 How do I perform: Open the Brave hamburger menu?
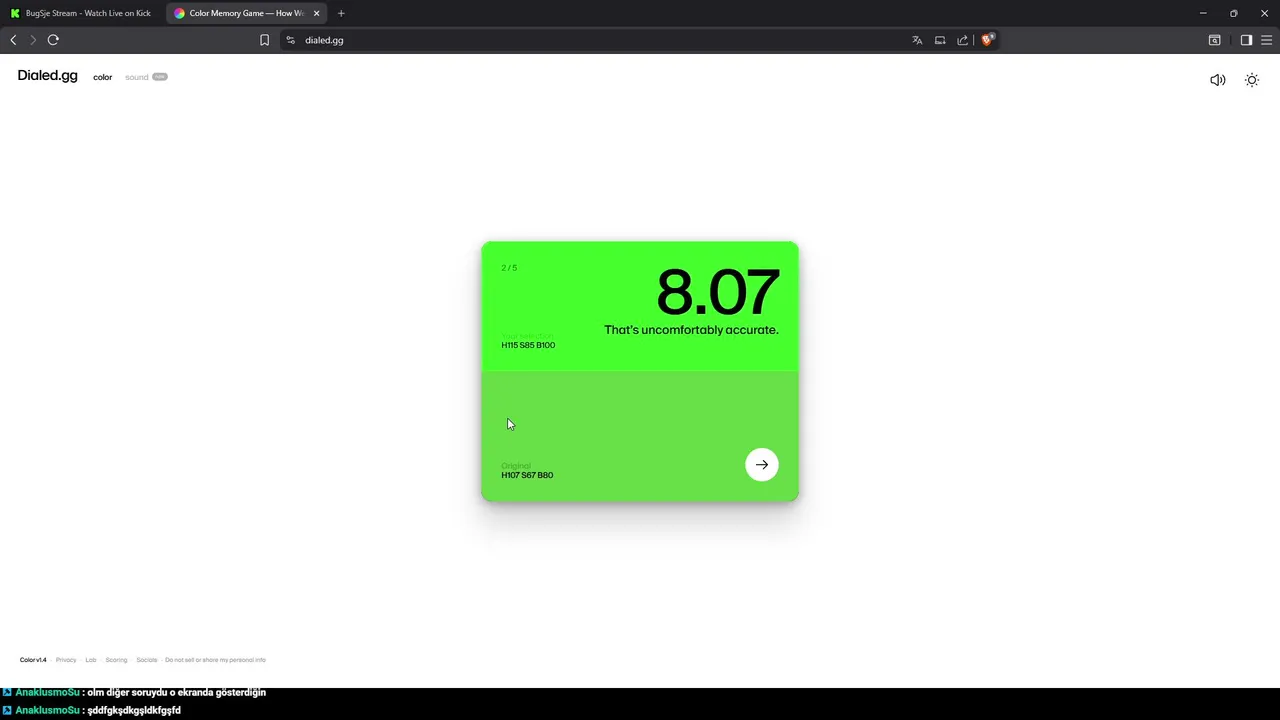tap(1267, 40)
